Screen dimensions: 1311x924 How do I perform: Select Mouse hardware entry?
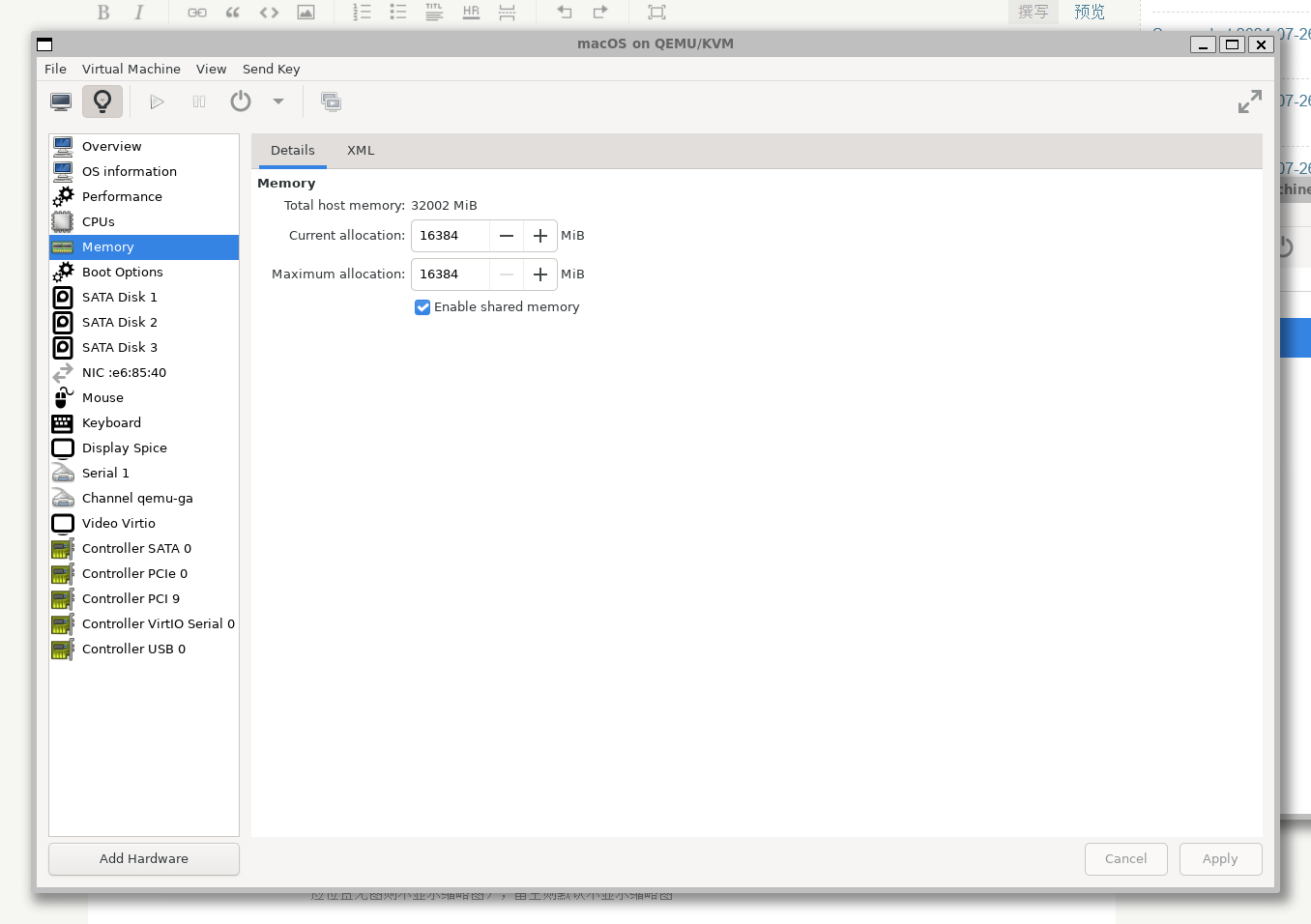144,398
